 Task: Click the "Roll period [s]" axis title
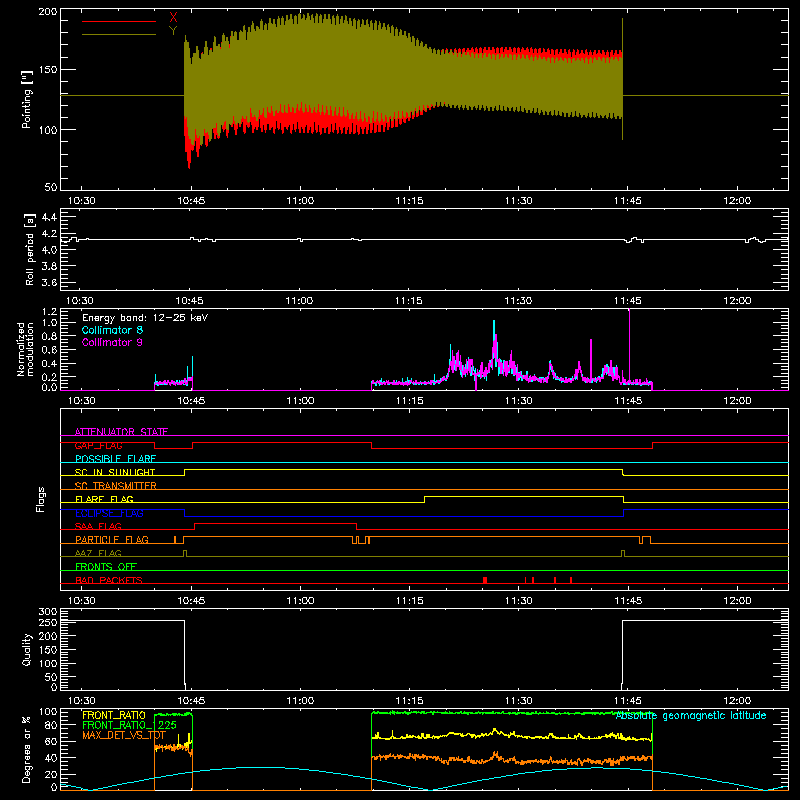29,249
